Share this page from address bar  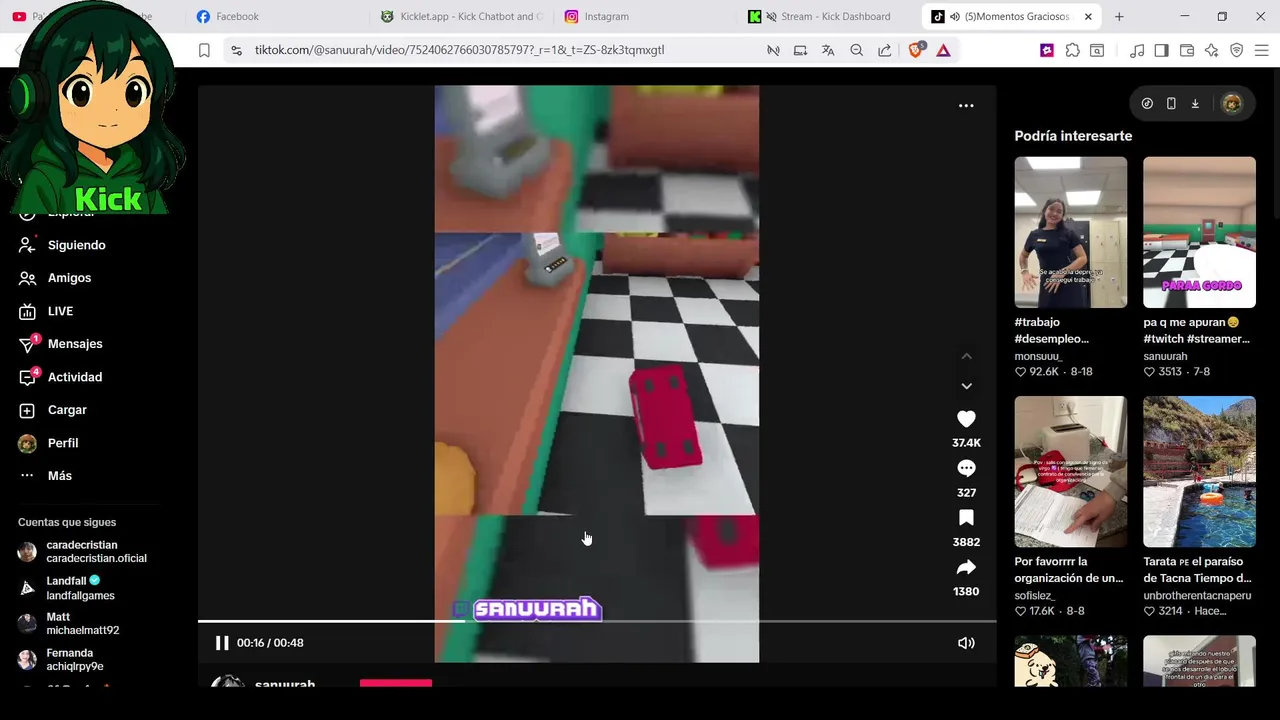[x=885, y=50]
